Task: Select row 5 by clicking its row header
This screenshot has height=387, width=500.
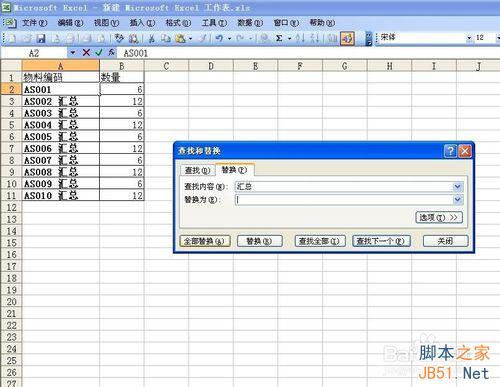Action: (11, 125)
